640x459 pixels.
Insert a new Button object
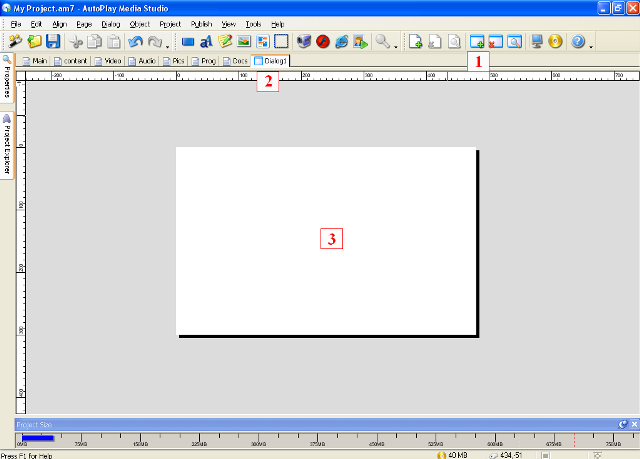tap(187, 42)
